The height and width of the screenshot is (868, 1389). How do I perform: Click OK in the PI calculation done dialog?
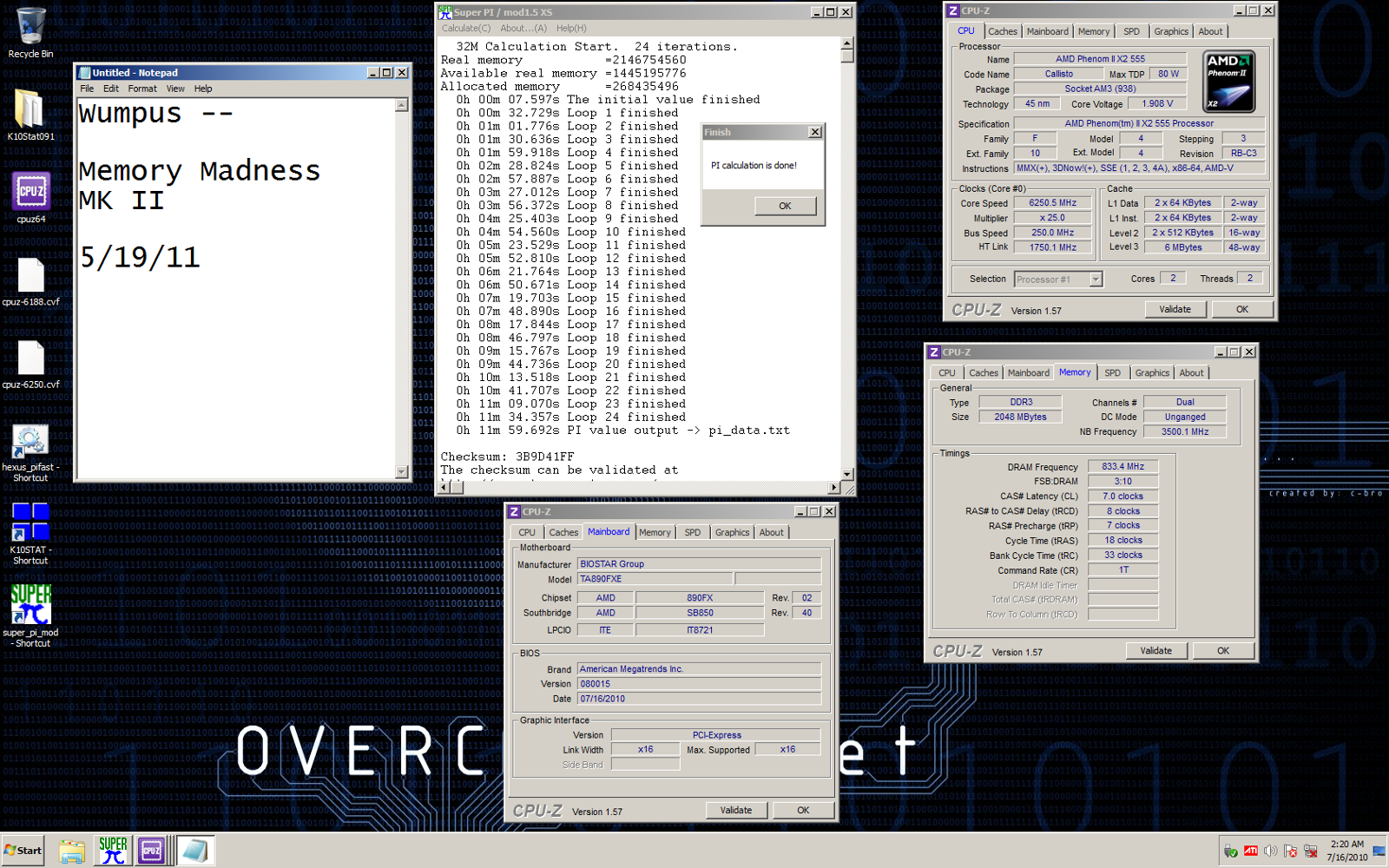coord(785,206)
